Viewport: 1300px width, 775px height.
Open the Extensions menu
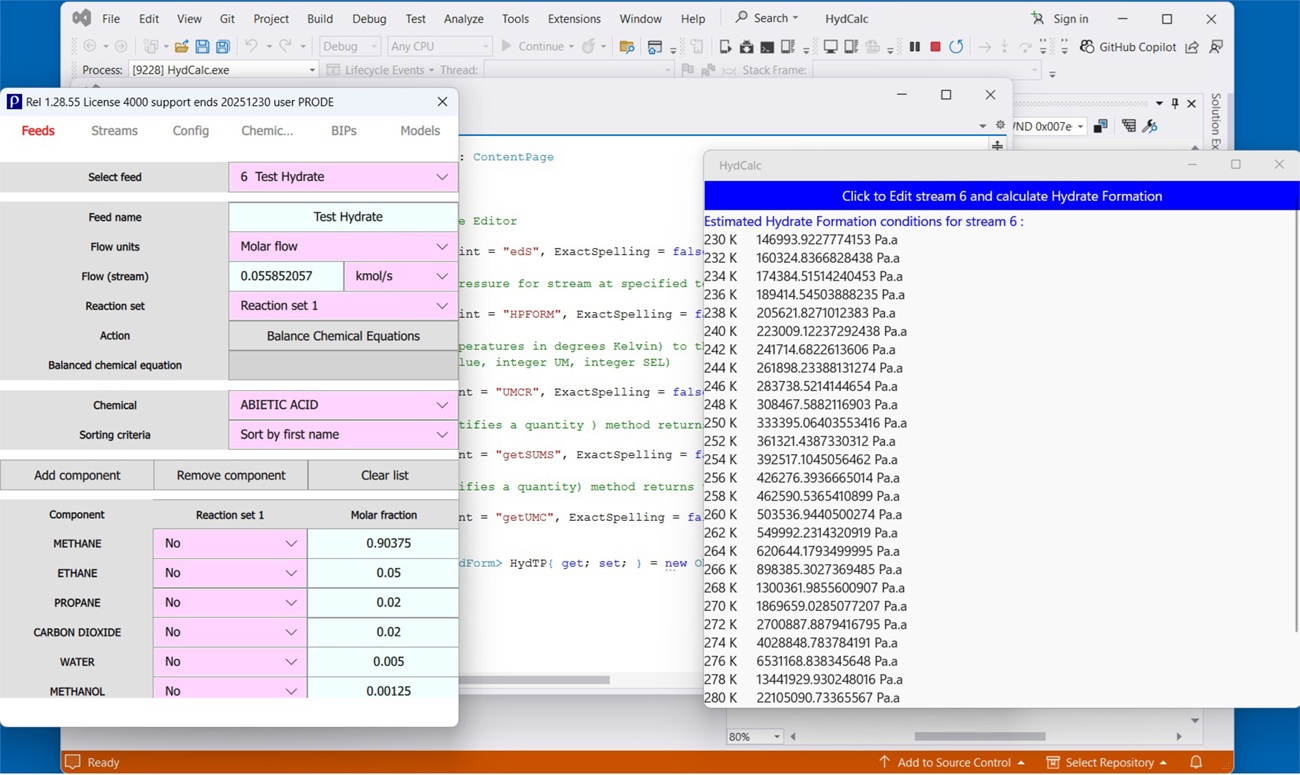(x=574, y=19)
